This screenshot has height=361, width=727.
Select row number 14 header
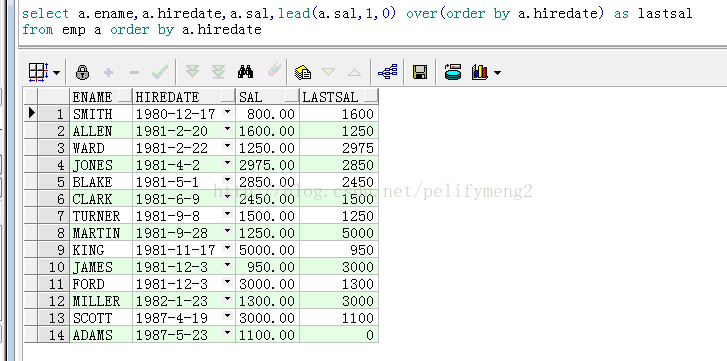(x=53, y=335)
